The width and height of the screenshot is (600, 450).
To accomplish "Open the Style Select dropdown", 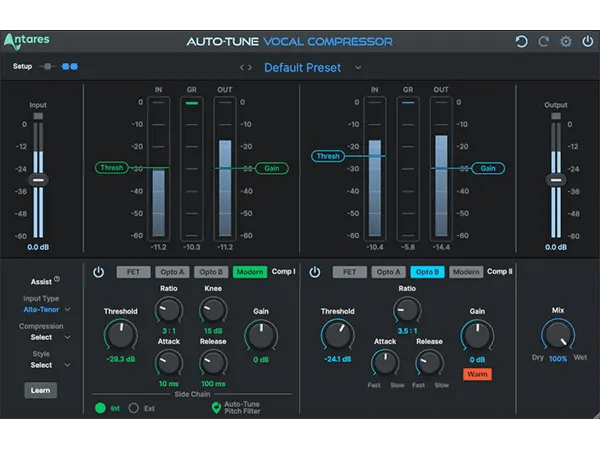I will [x=50, y=365].
